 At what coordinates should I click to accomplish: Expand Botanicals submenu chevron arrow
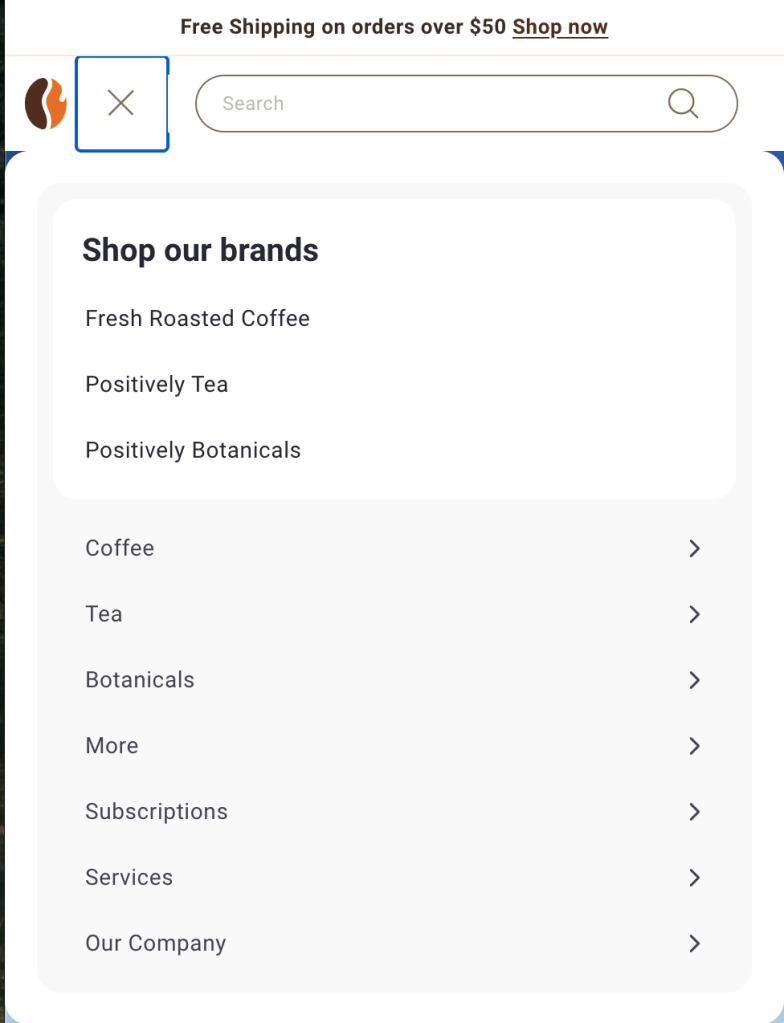coord(694,680)
